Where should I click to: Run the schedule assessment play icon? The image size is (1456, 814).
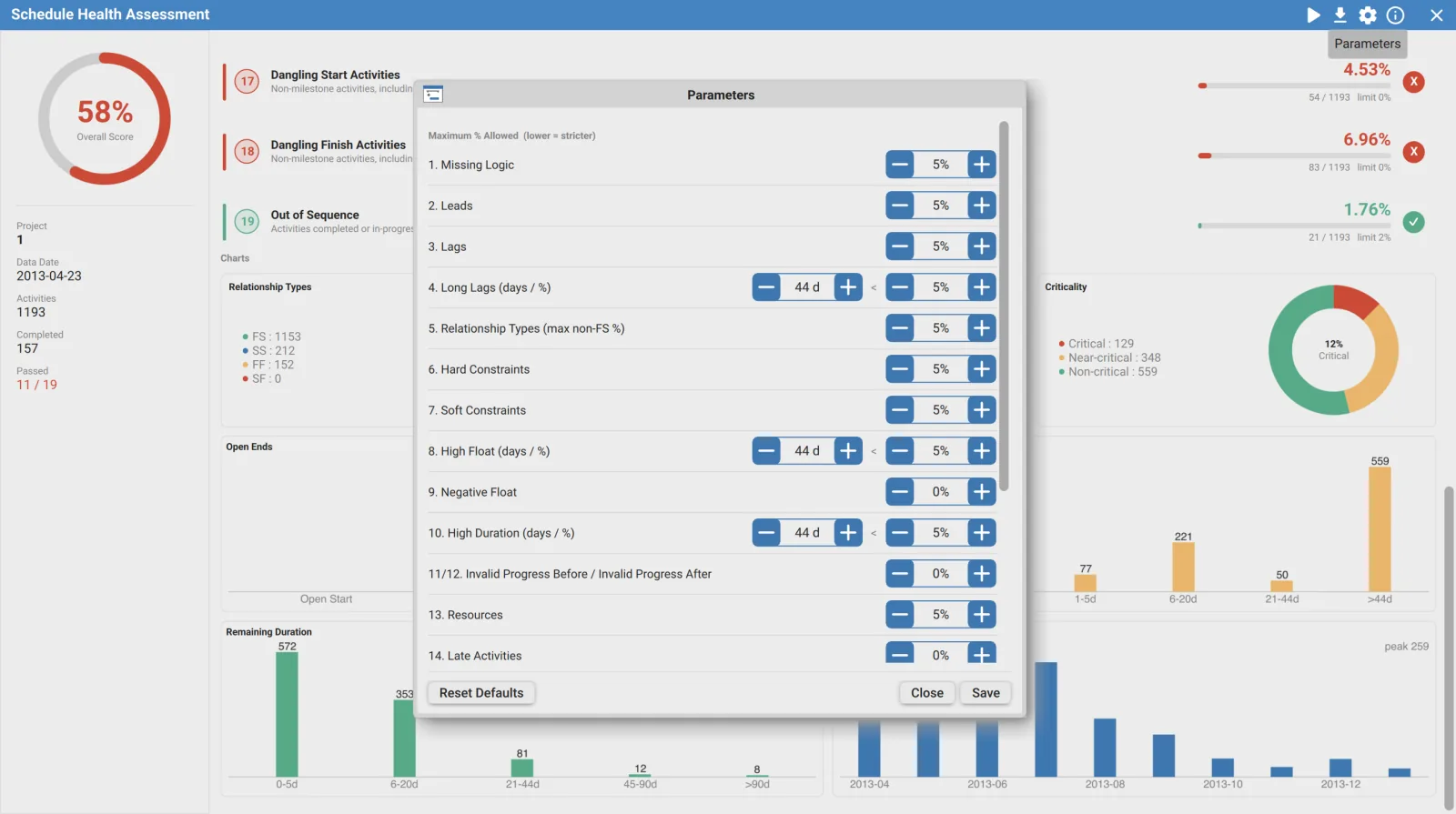[1313, 15]
